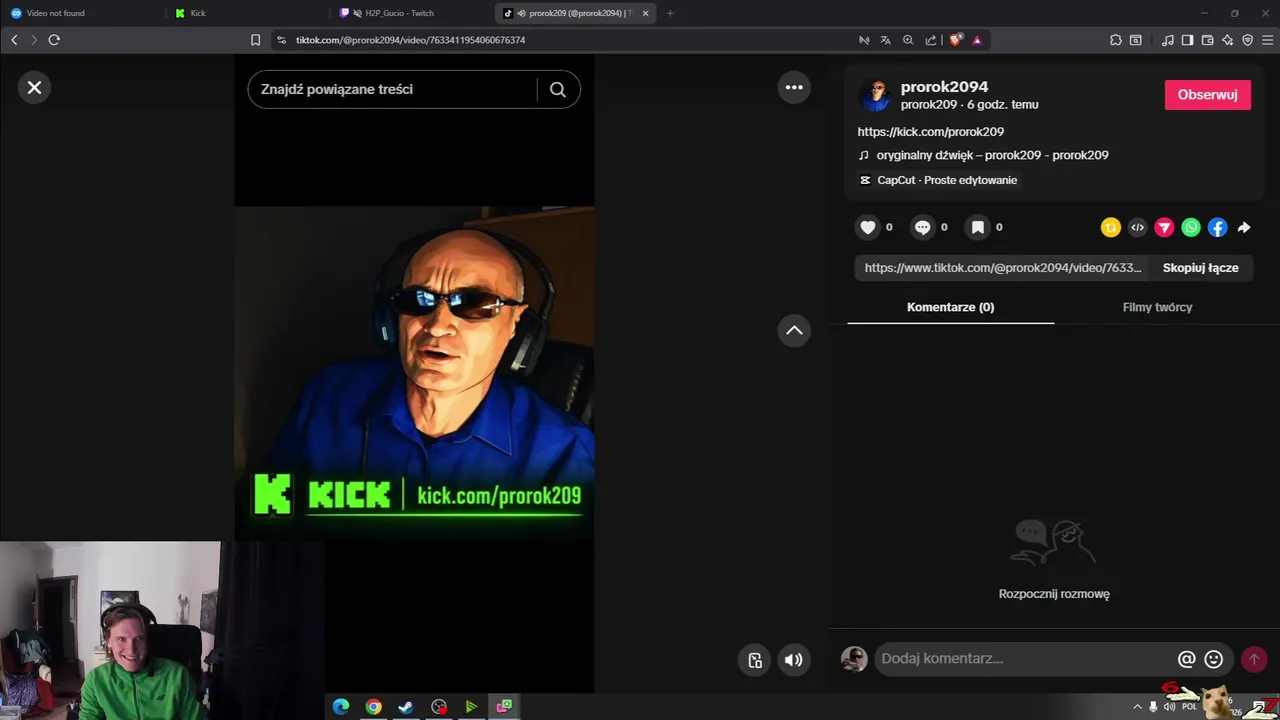
Task: Click the URL in the address bar
Action: (x=410, y=40)
